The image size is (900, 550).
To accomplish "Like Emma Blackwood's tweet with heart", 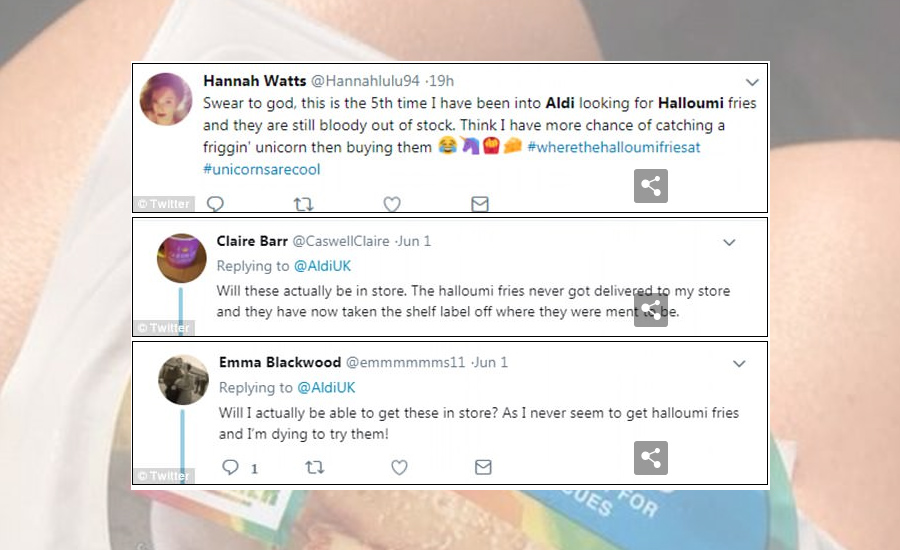I will (x=399, y=467).
